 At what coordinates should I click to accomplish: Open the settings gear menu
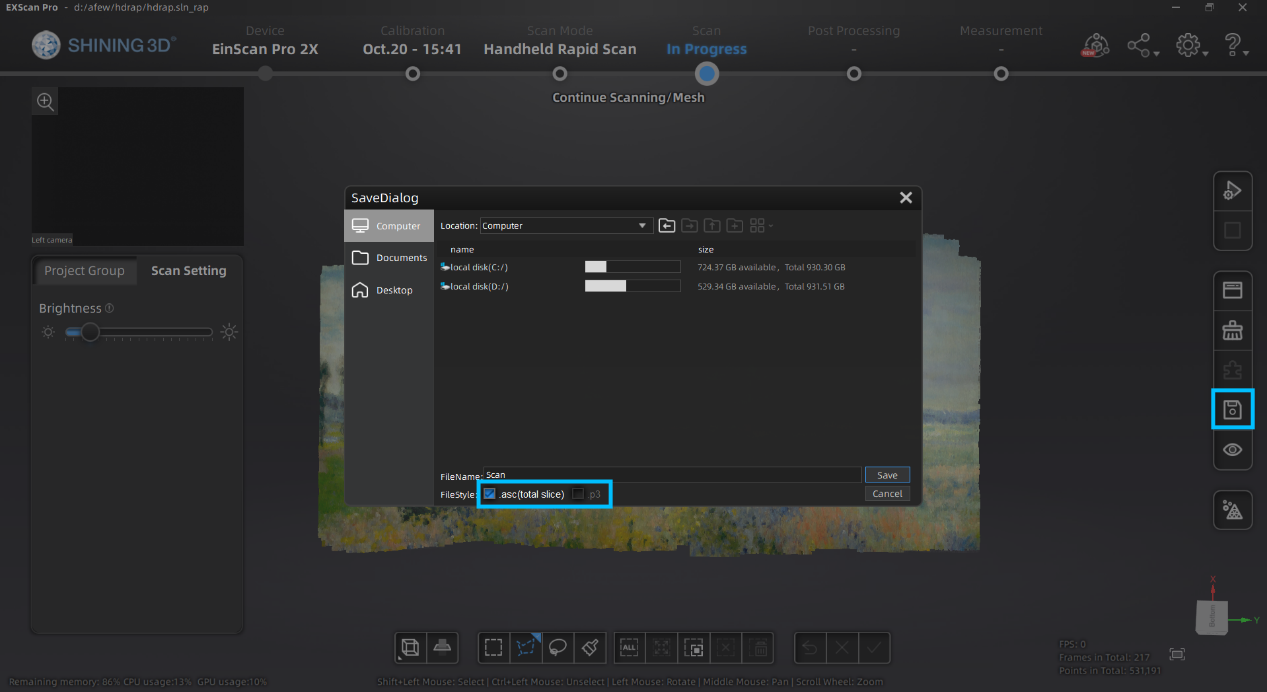(1190, 46)
